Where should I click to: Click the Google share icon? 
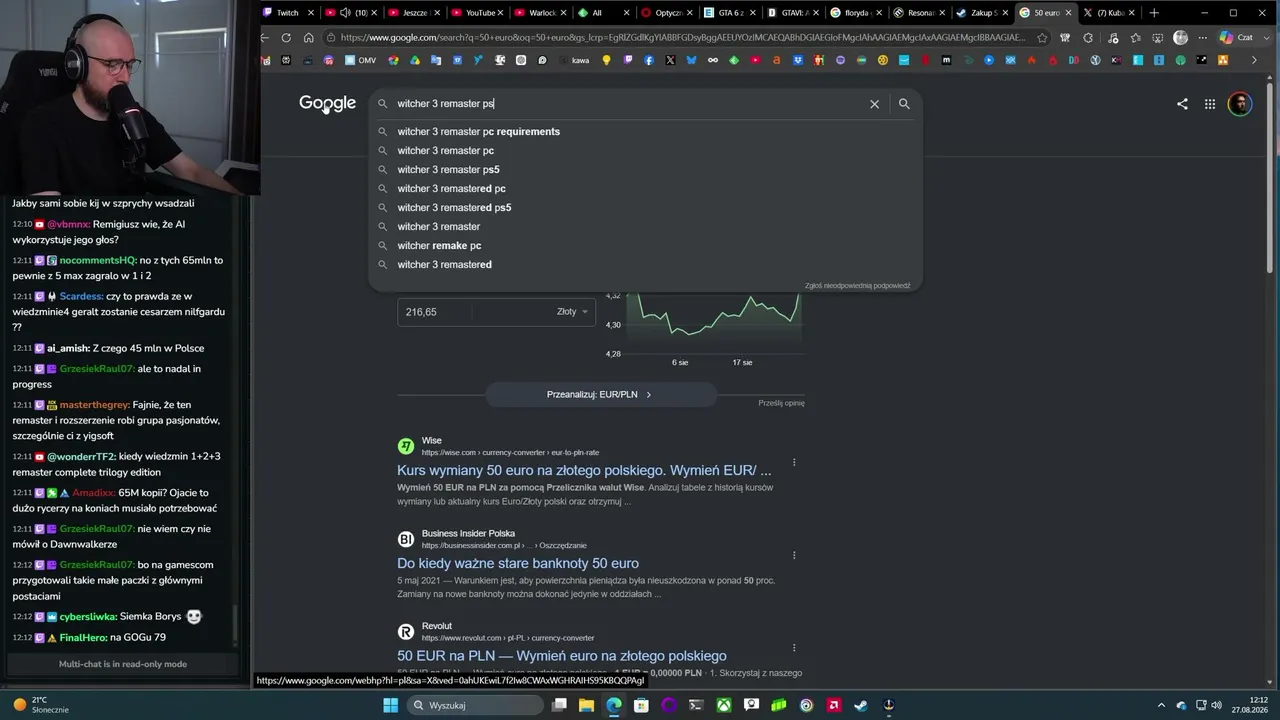(1182, 104)
